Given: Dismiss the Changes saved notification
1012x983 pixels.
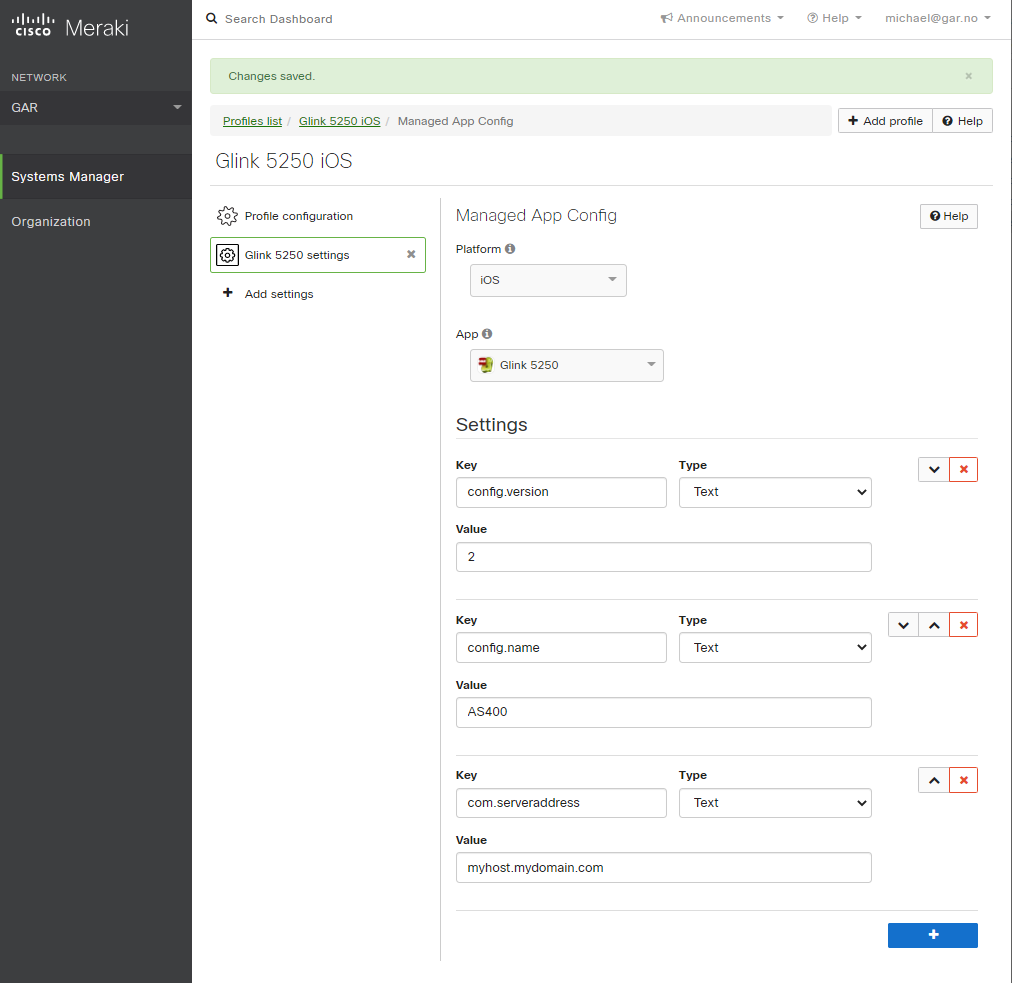Looking at the screenshot, I should pos(968,76).
